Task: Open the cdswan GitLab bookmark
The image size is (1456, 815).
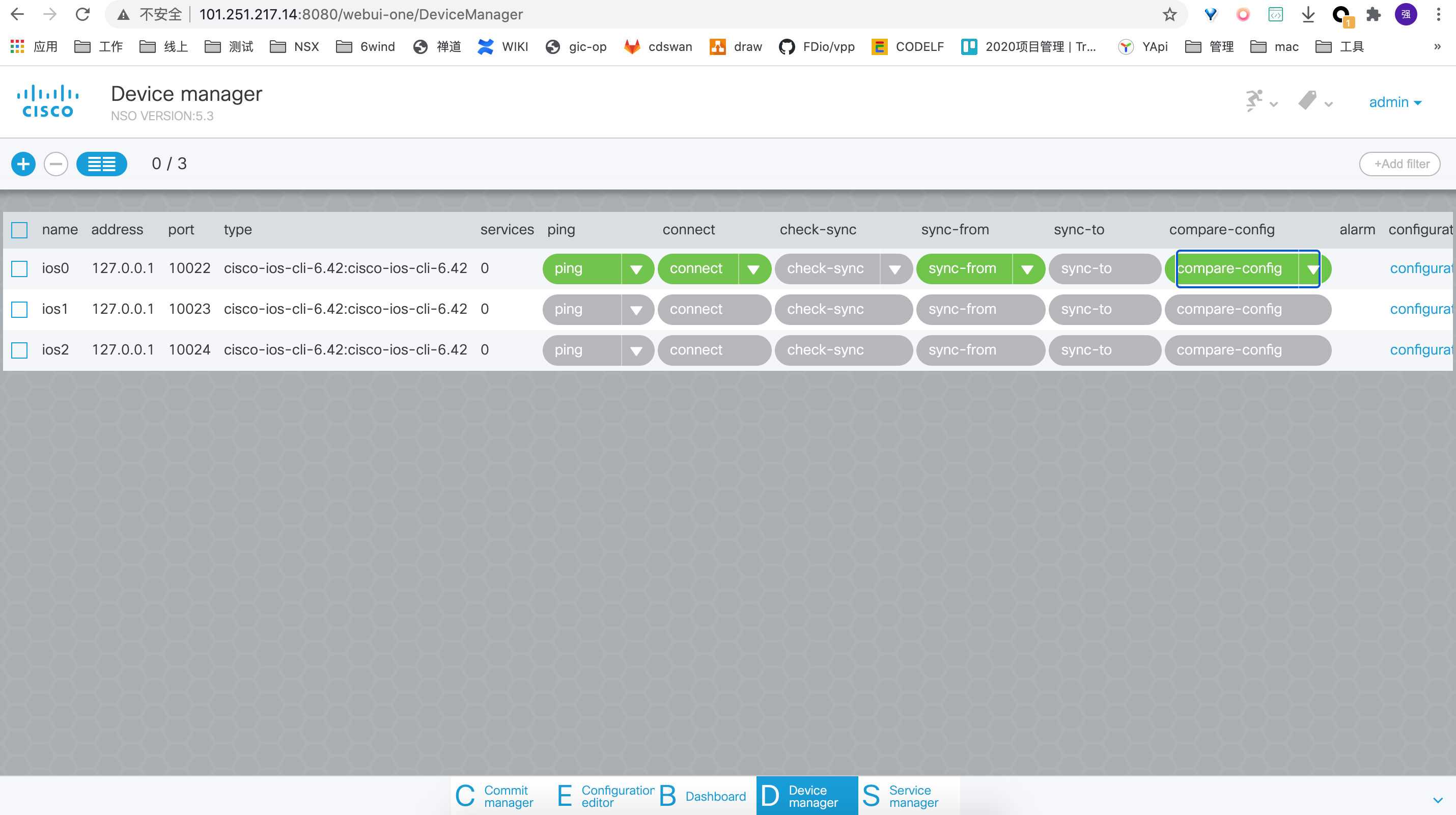Action: (658, 46)
